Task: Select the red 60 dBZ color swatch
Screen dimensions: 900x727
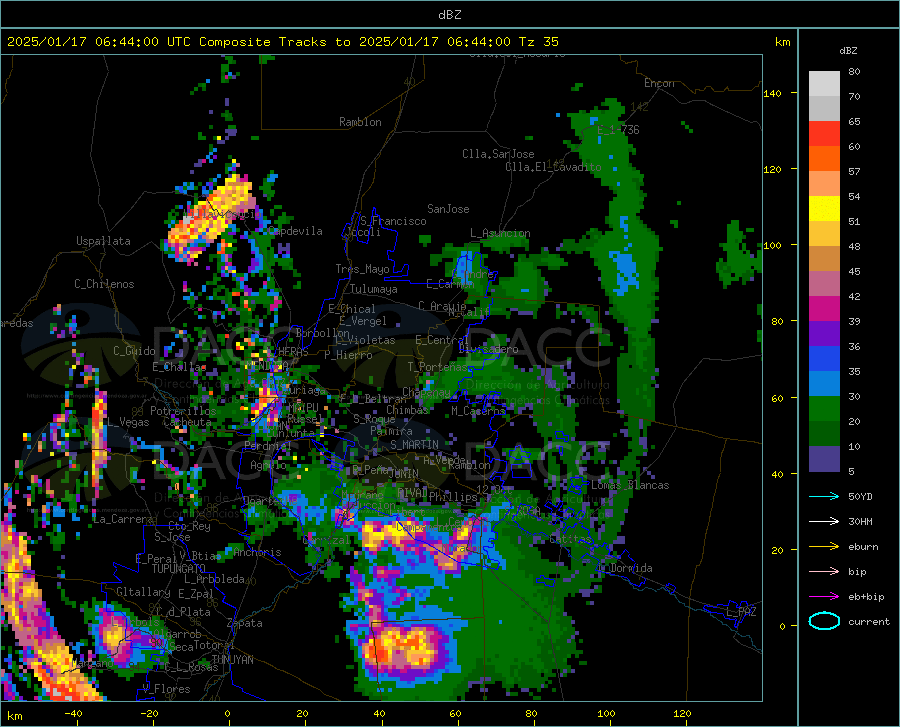Action: [x=824, y=134]
